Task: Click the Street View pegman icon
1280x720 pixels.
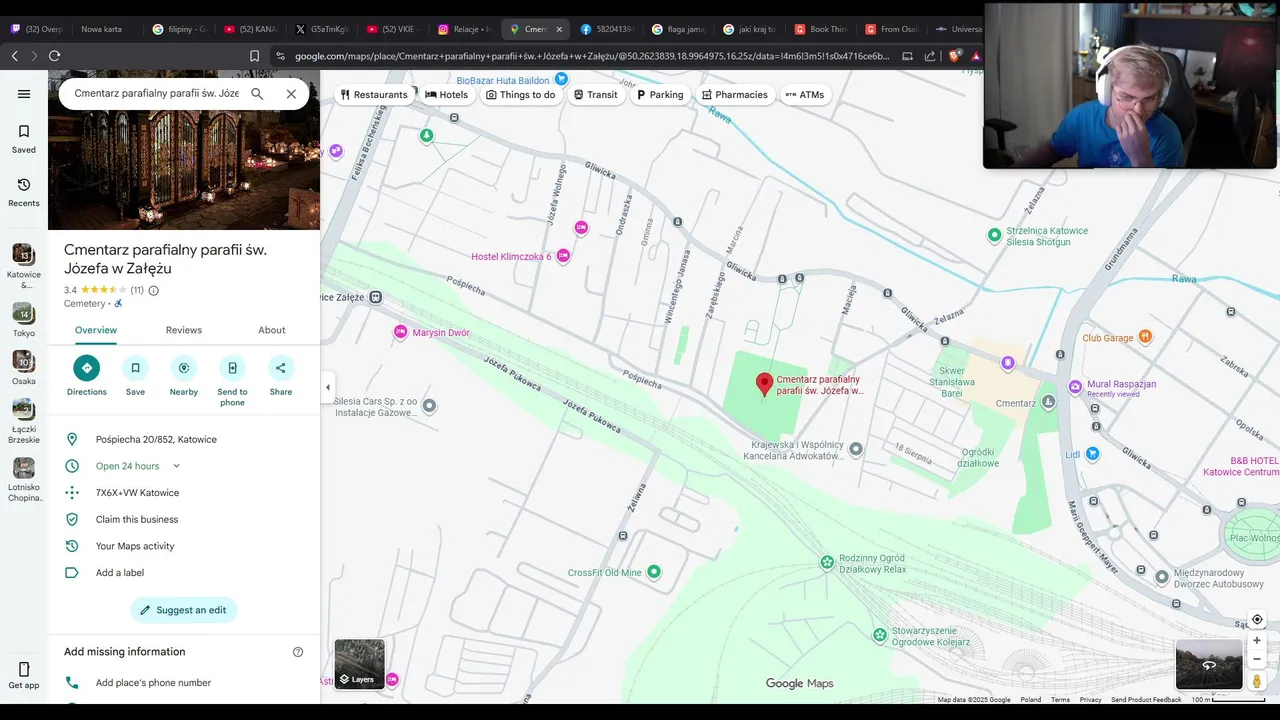Action: pyautogui.click(x=1257, y=681)
